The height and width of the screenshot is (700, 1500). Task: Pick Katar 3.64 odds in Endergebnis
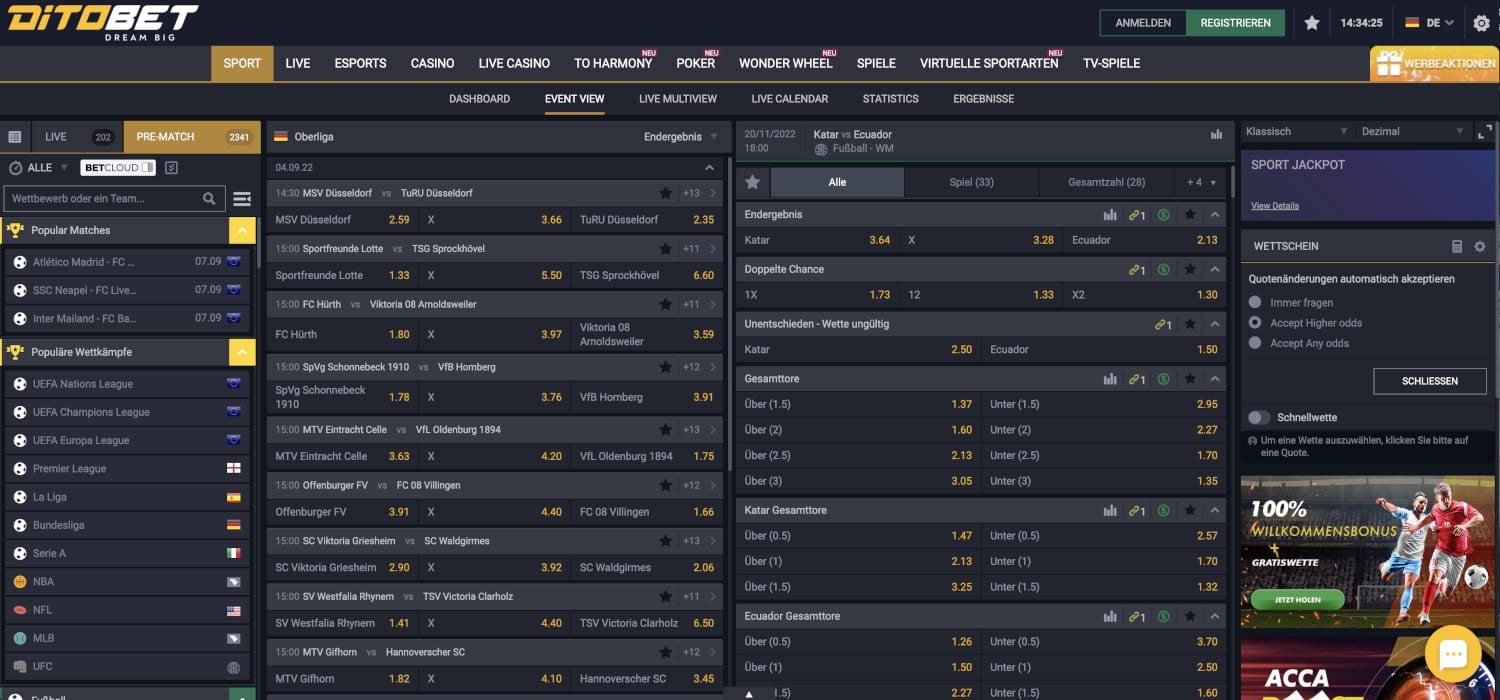coord(818,240)
